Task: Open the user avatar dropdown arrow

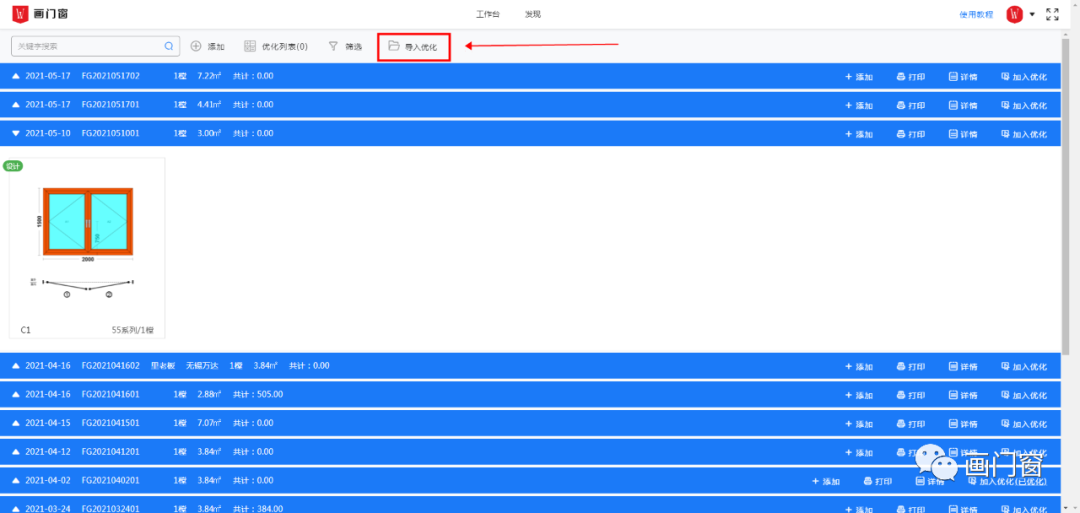Action: point(1032,14)
